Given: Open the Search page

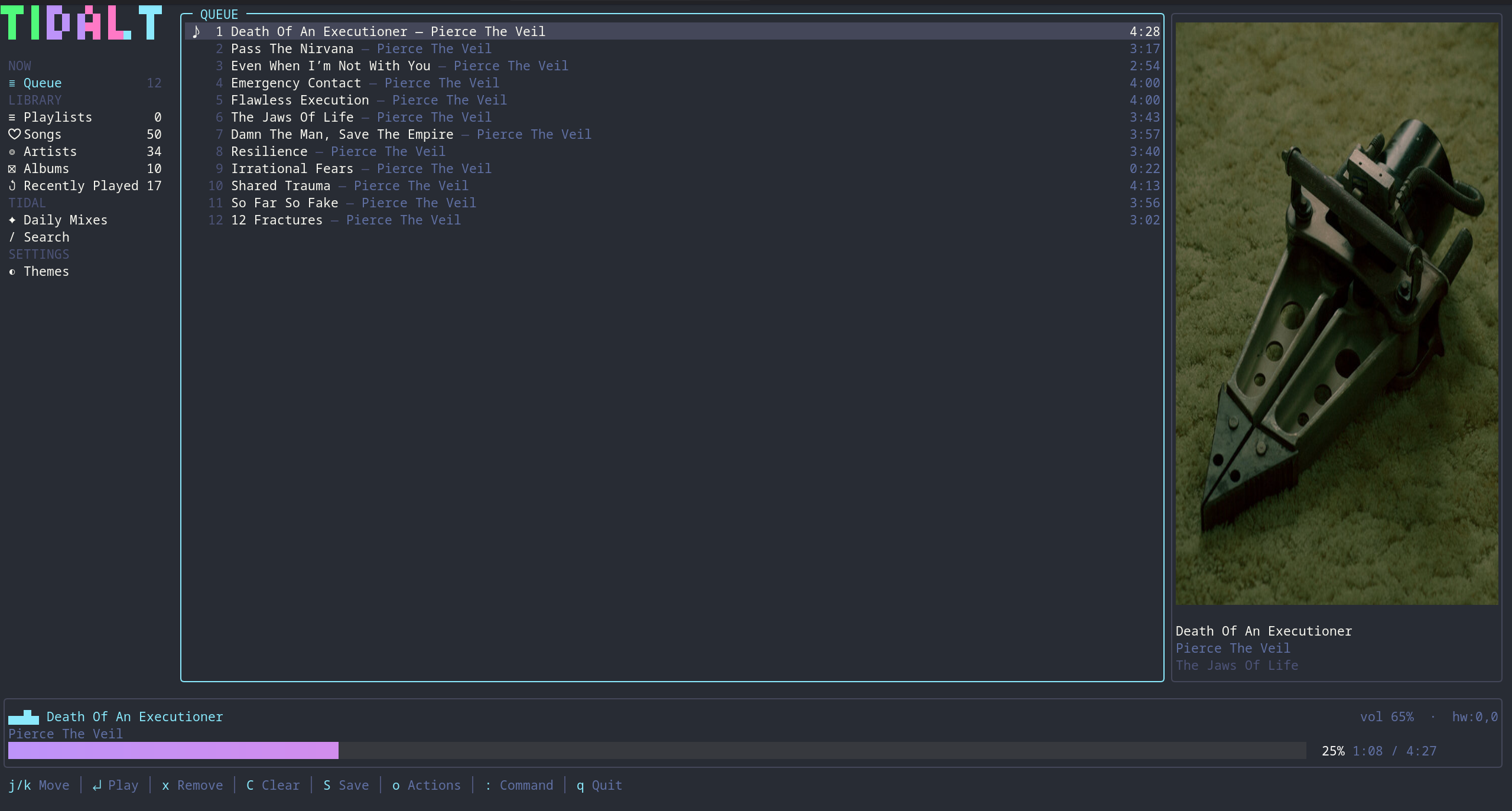Looking at the screenshot, I should (84, 237).
